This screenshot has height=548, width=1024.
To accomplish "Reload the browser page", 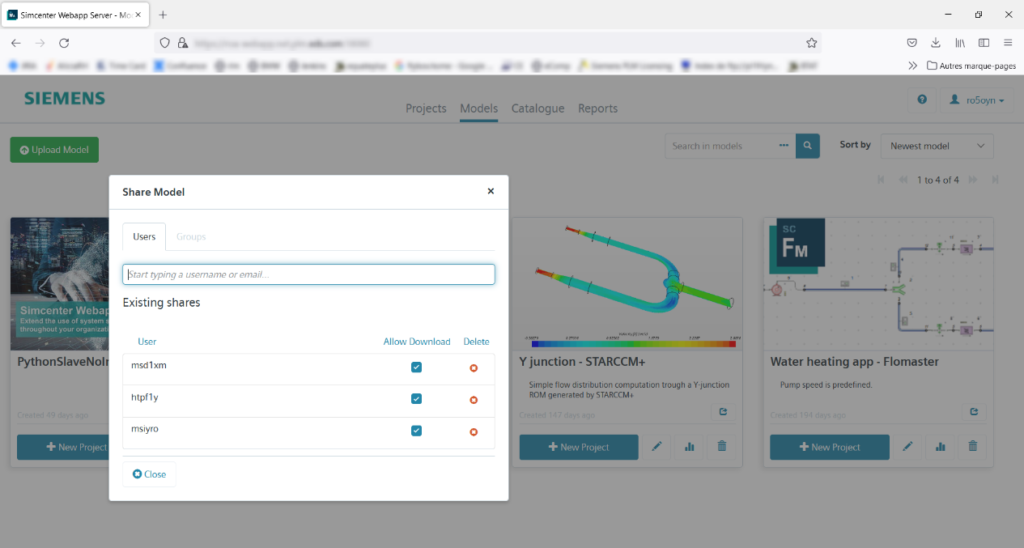I will 64,43.
